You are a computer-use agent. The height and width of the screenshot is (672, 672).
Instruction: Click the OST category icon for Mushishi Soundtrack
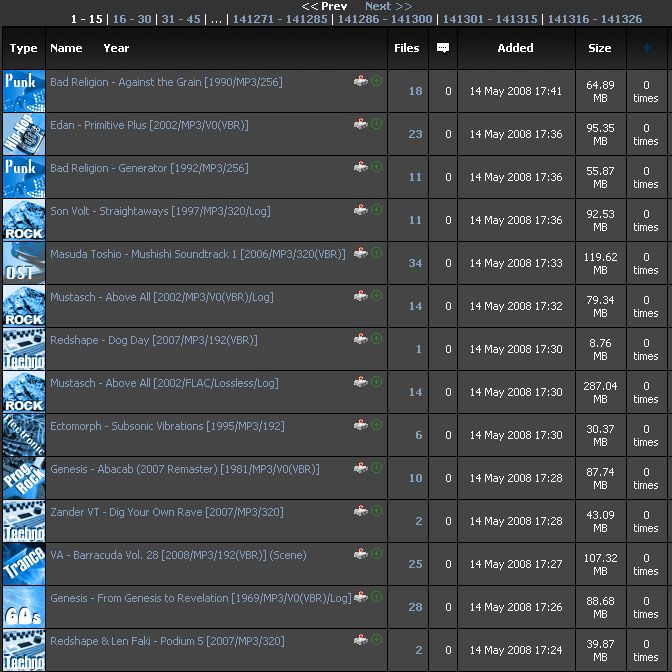tap(24, 263)
